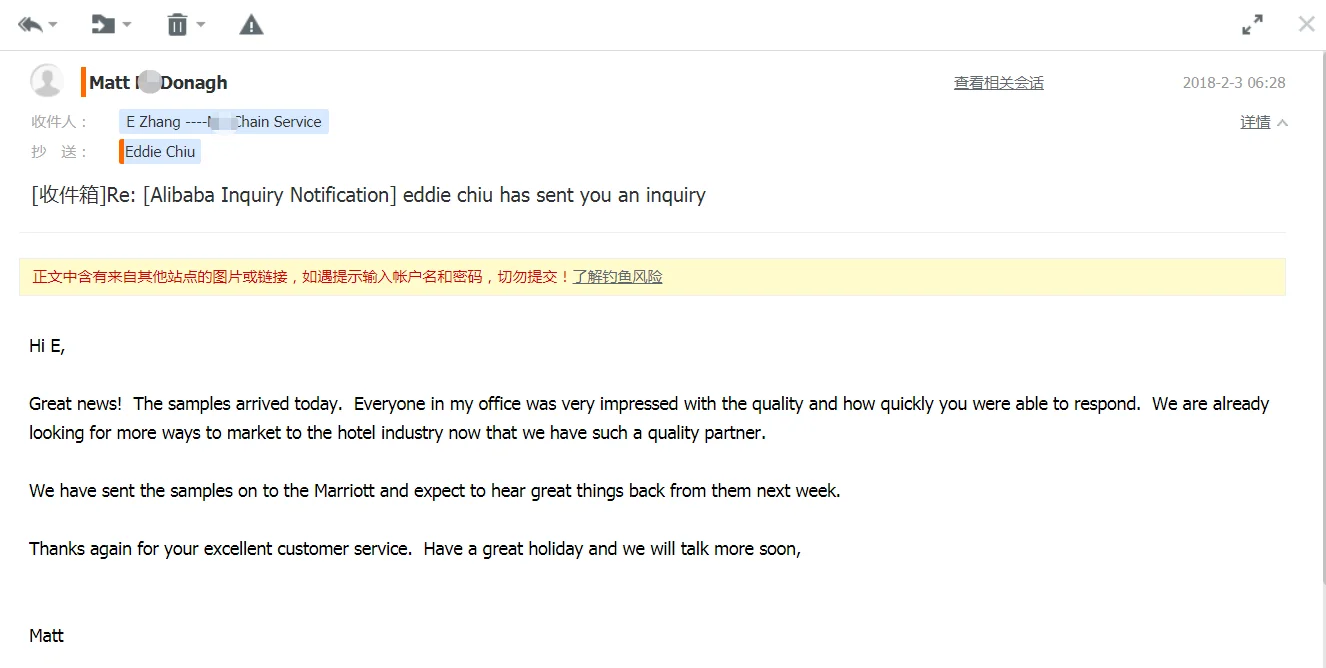Open the reply options dropdown arrow
The height and width of the screenshot is (668, 1326).
(53, 25)
